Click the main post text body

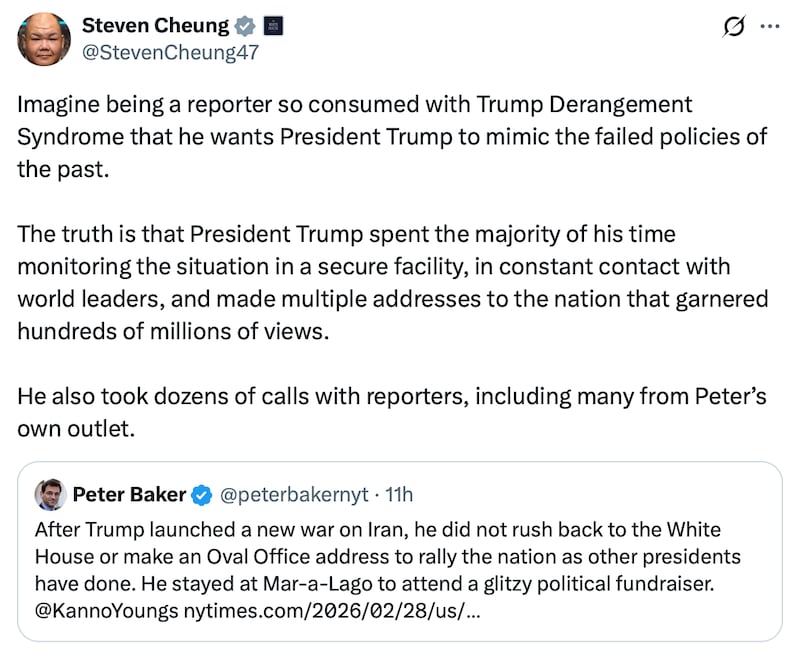pos(392,267)
